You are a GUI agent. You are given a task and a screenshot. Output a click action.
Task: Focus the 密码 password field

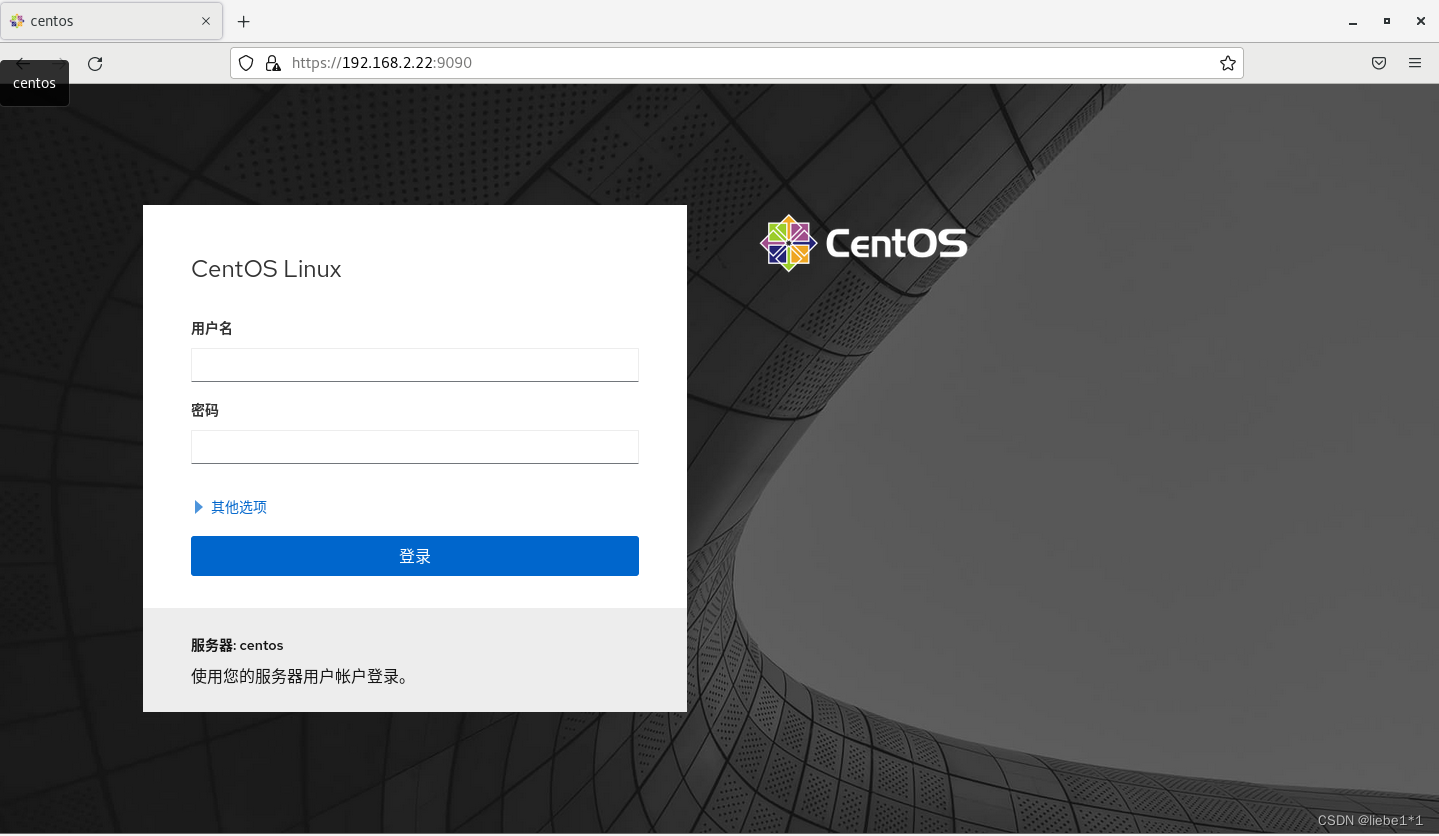[x=415, y=447]
